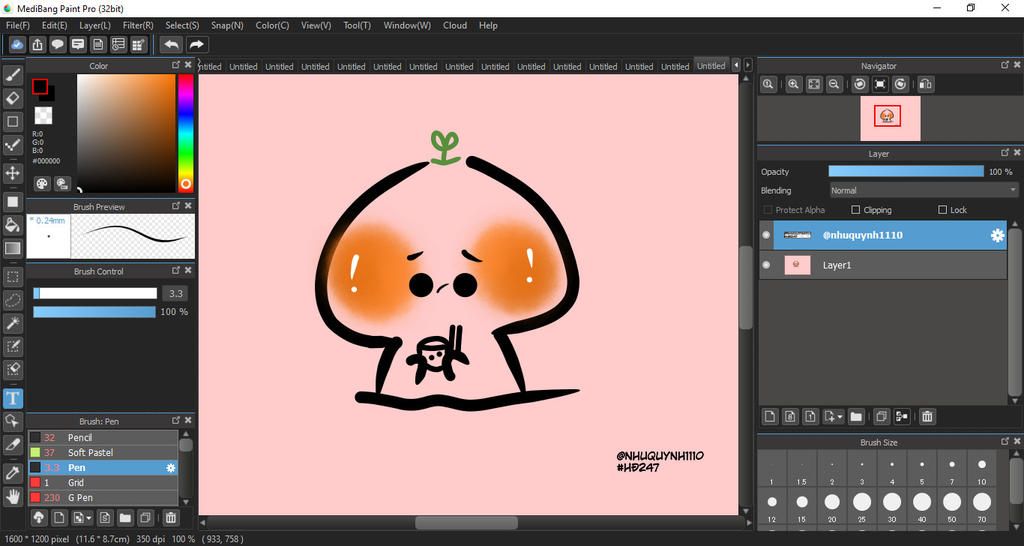Click the Undo arrow
Screen dimensions: 1024x546
click(172, 44)
